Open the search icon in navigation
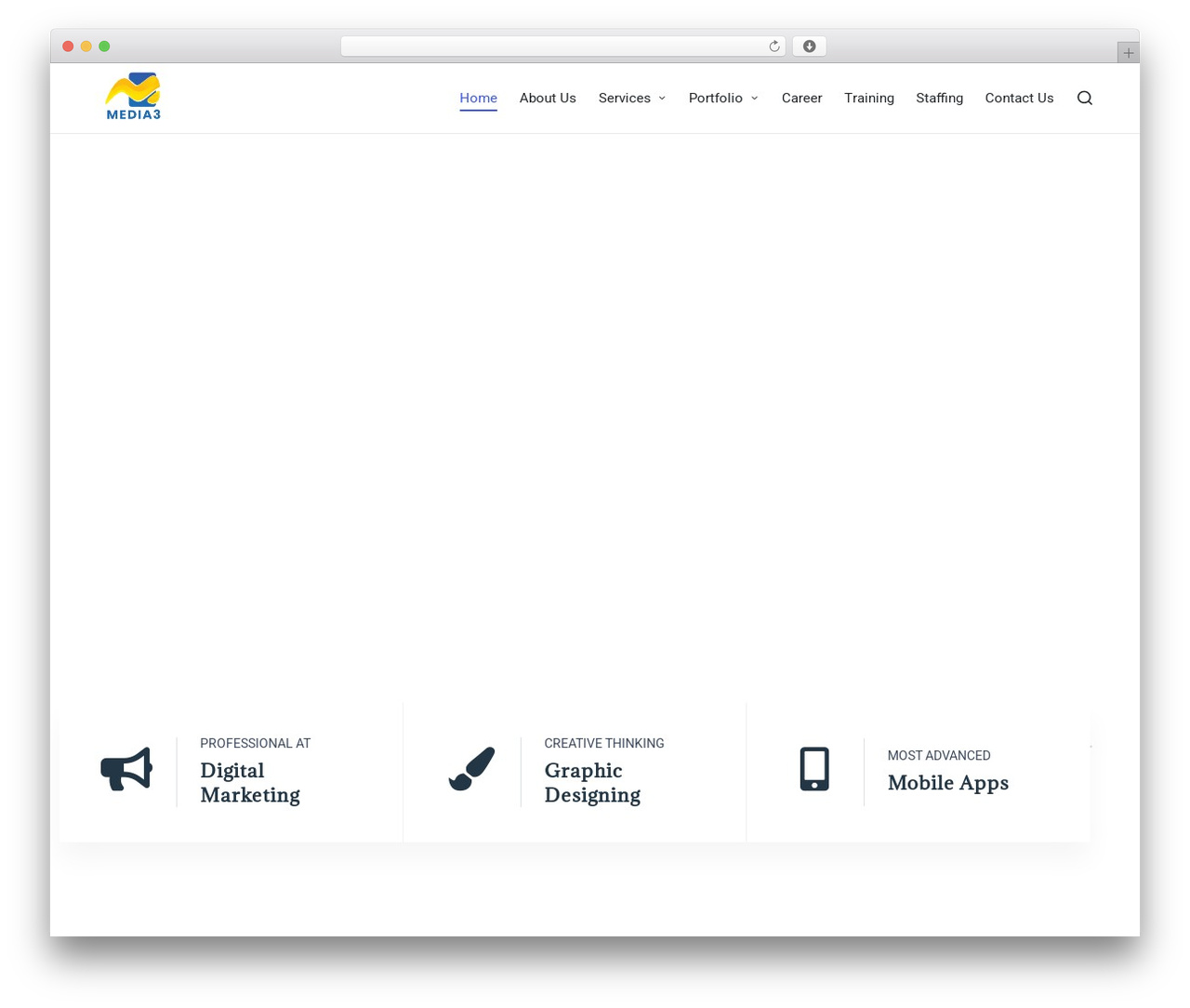 tap(1084, 98)
